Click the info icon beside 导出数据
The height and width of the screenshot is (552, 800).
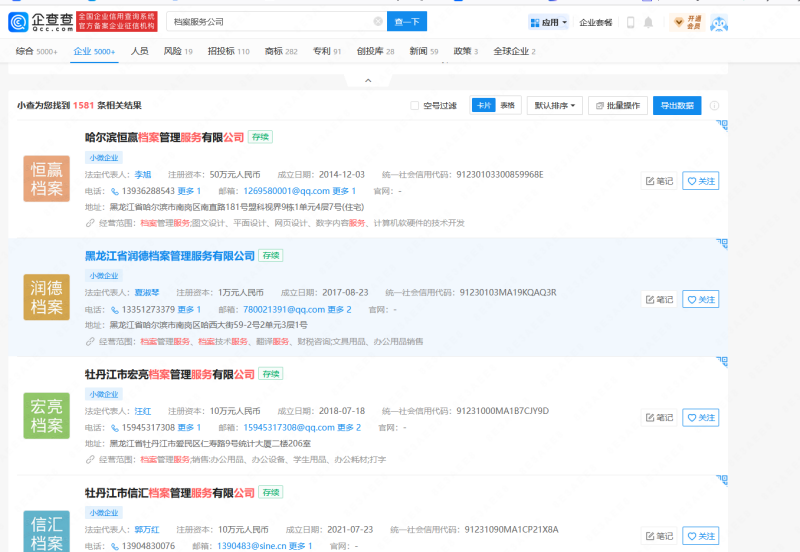pos(714,106)
